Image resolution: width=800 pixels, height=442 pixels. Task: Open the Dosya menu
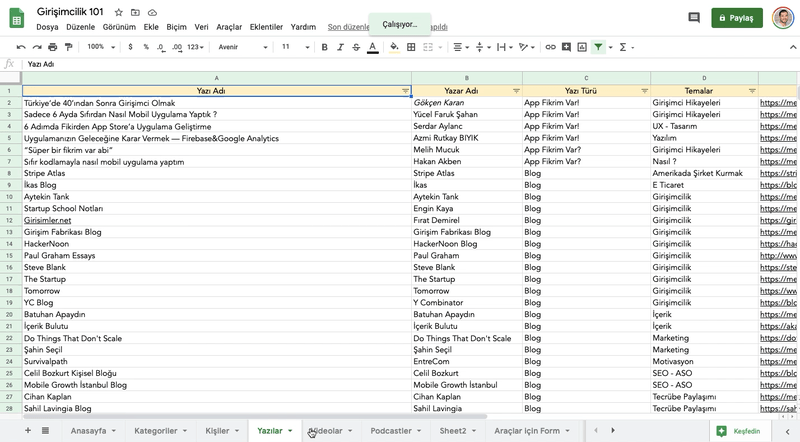point(47,27)
